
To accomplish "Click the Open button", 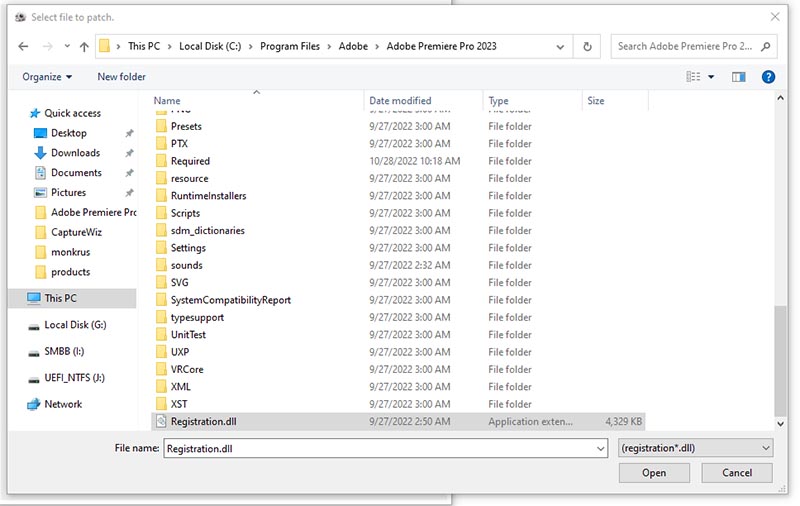I will coord(654,473).
